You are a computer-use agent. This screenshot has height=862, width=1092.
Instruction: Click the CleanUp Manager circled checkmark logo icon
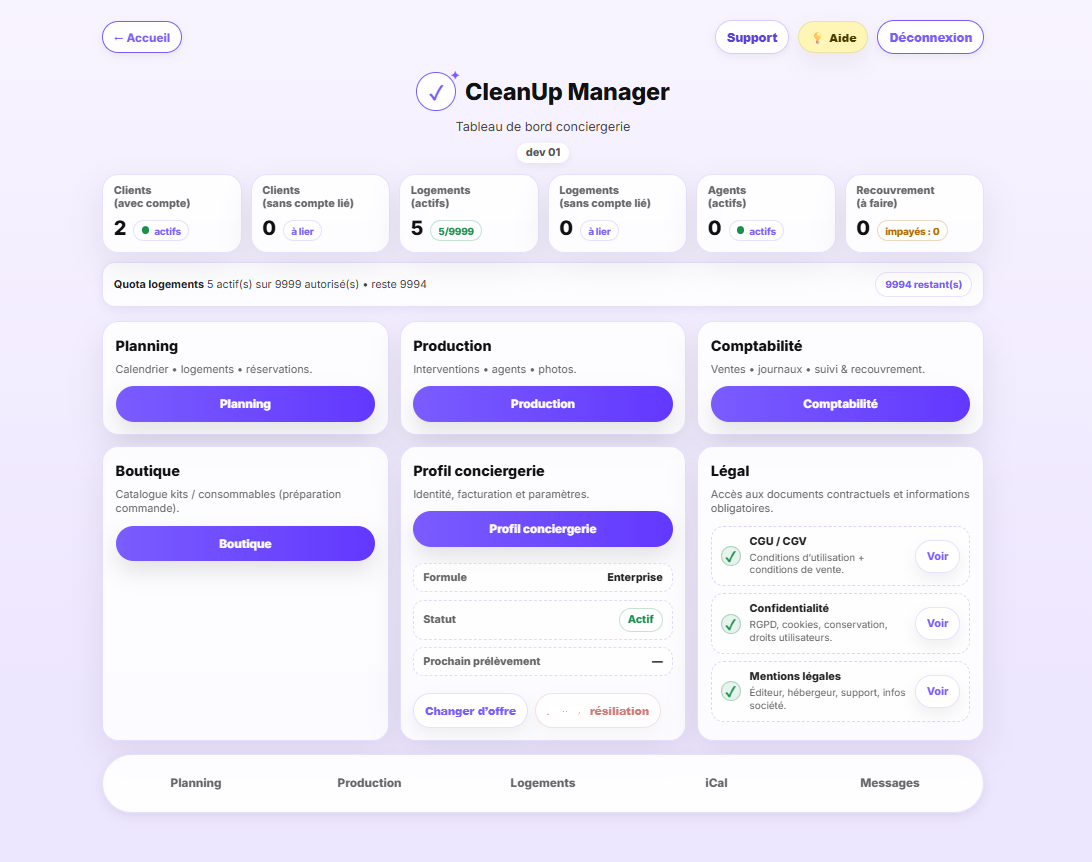coord(435,91)
